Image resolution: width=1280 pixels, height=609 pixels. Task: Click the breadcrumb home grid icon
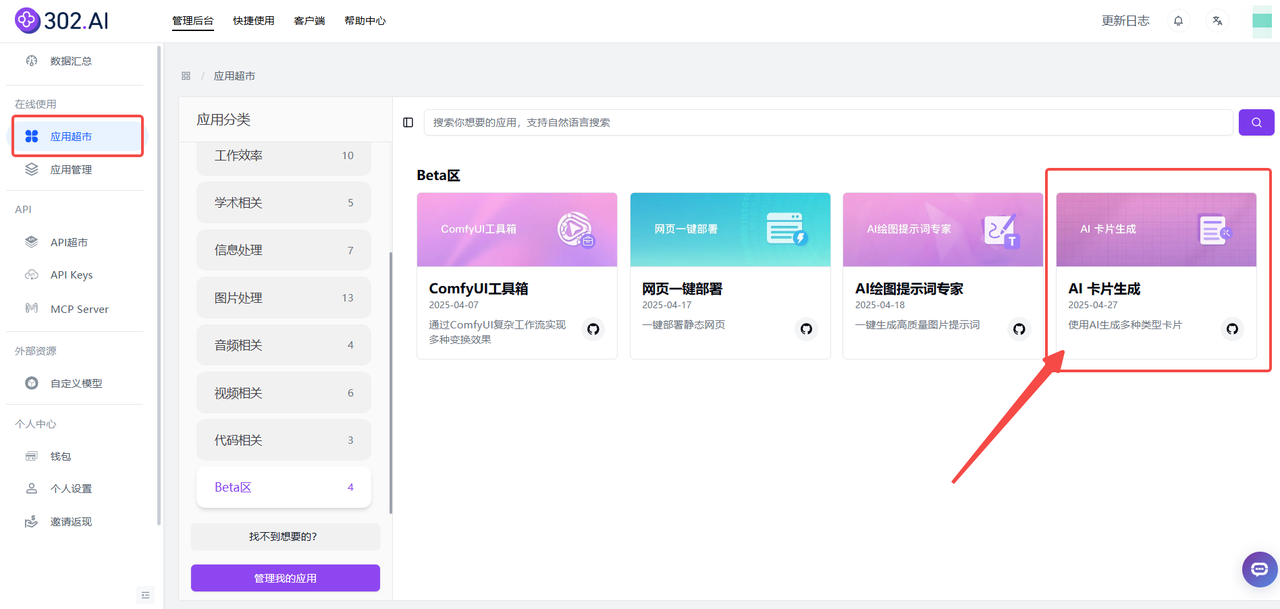tap(186, 76)
